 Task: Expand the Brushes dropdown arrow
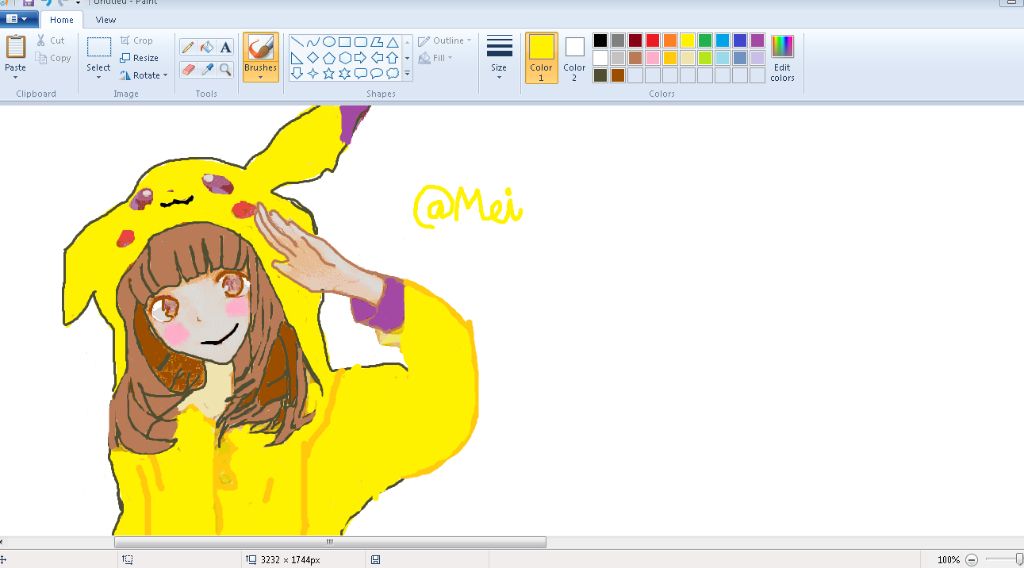[x=261, y=78]
